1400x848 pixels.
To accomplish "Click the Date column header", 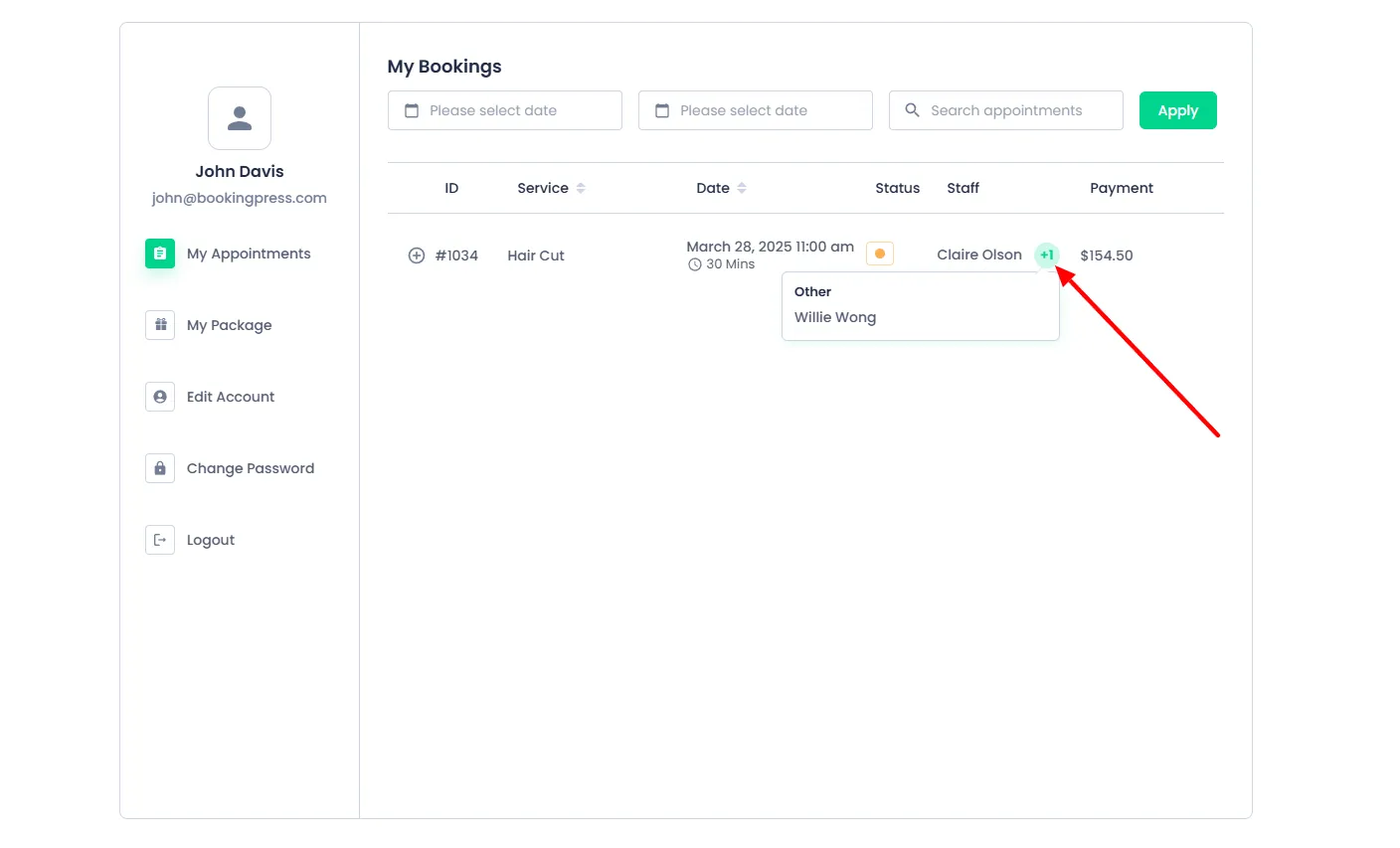I will (713, 188).
